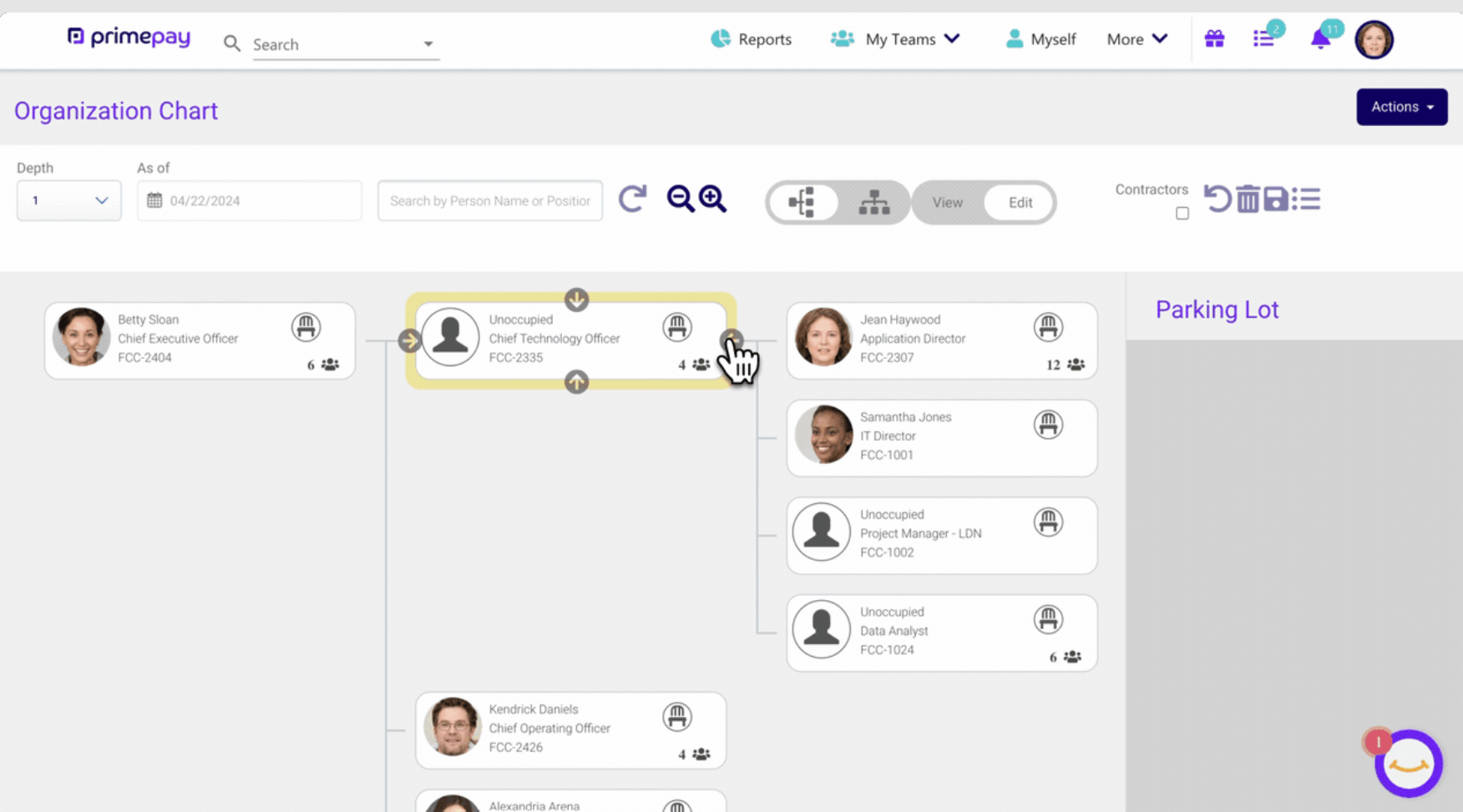
Task: Click Samantha Jones' seat icon
Action: [x=1048, y=424]
